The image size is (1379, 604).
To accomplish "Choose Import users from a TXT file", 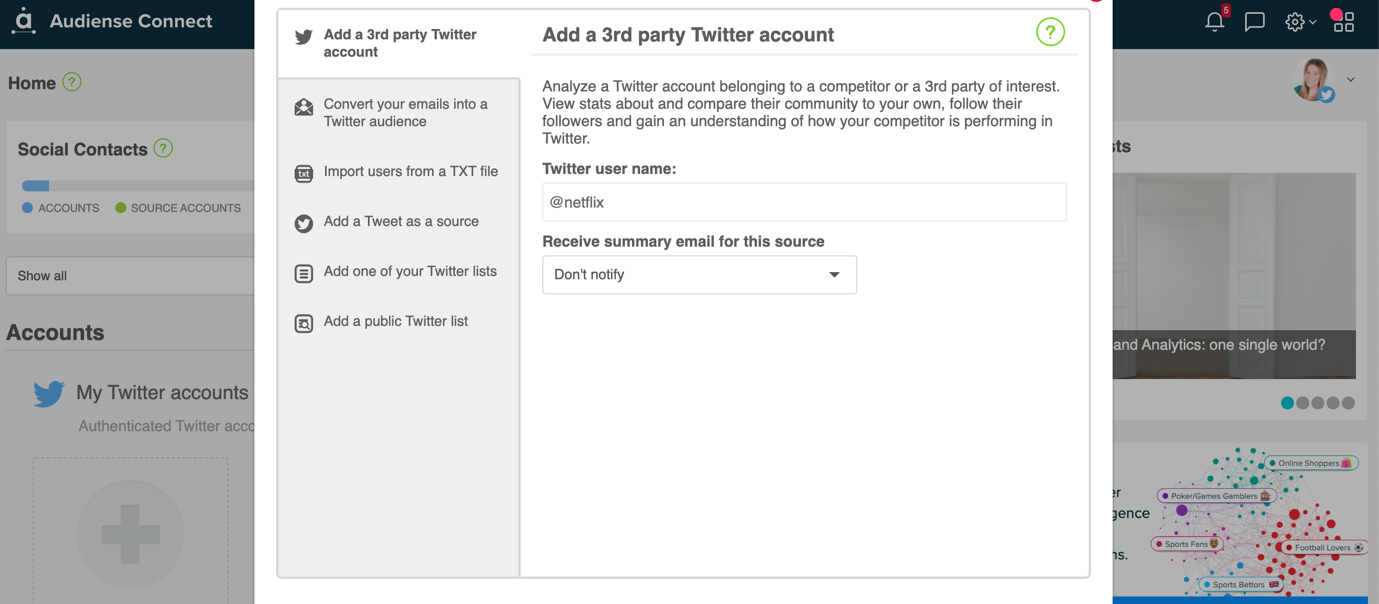I will point(410,172).
